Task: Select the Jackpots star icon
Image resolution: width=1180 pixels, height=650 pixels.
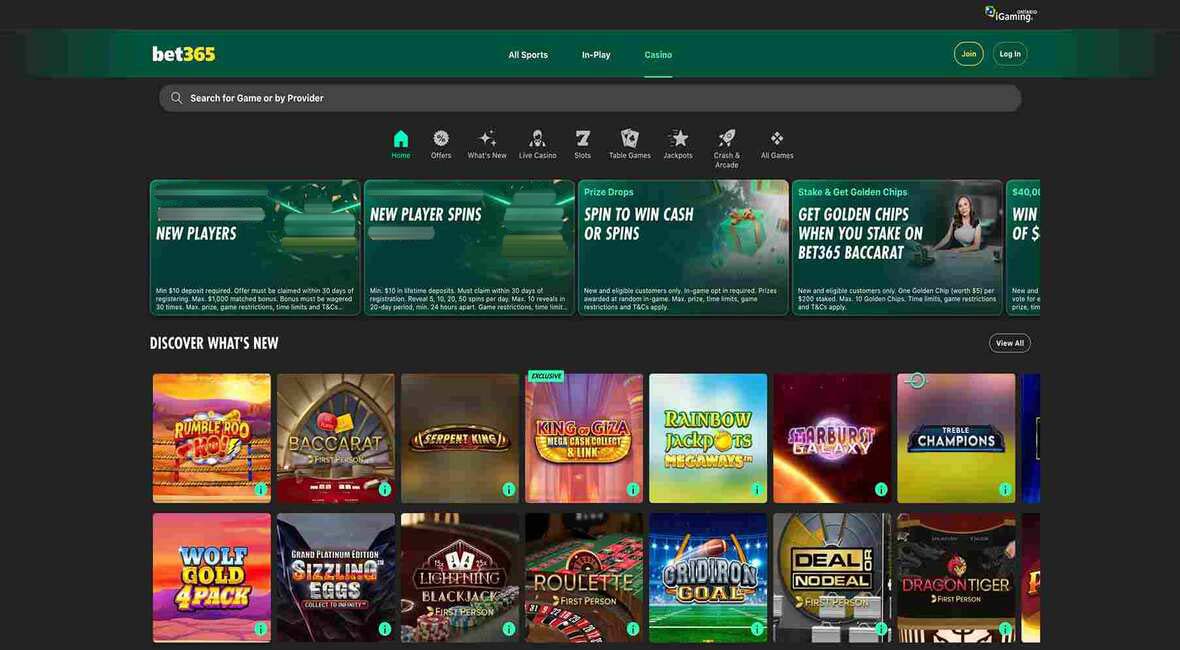Action: click(x=678, y=139)
